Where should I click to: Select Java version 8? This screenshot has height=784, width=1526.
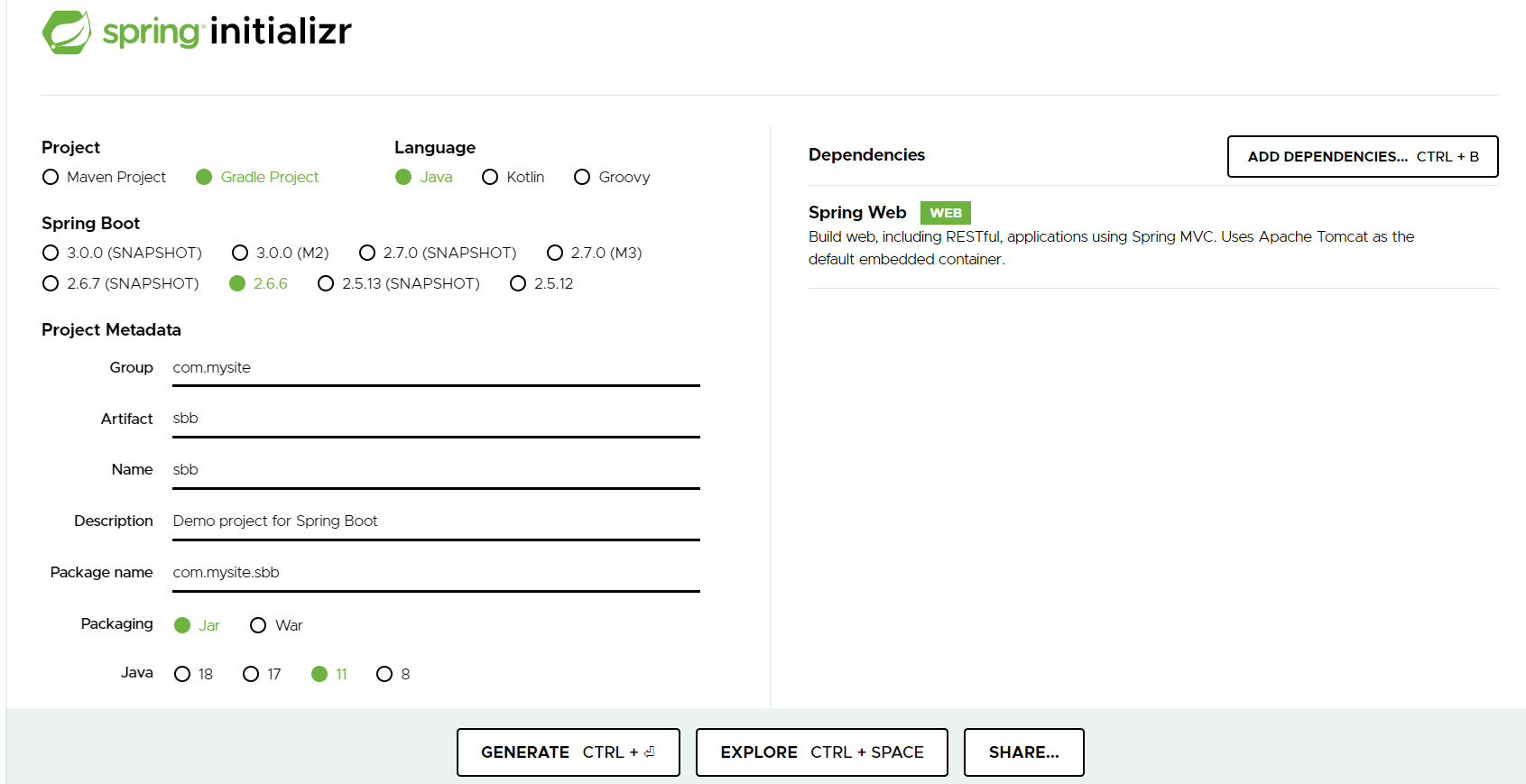click(x=393, y=674)
